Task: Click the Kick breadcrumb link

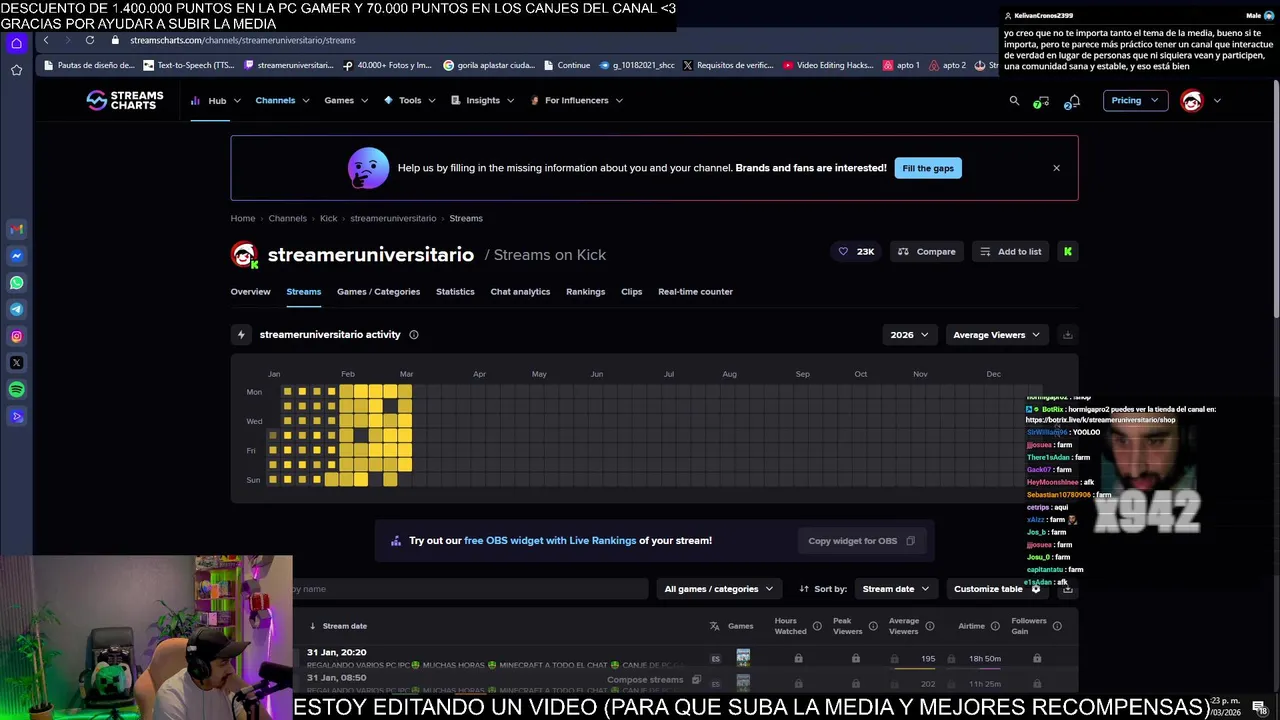Action: [x=328, y=218]
